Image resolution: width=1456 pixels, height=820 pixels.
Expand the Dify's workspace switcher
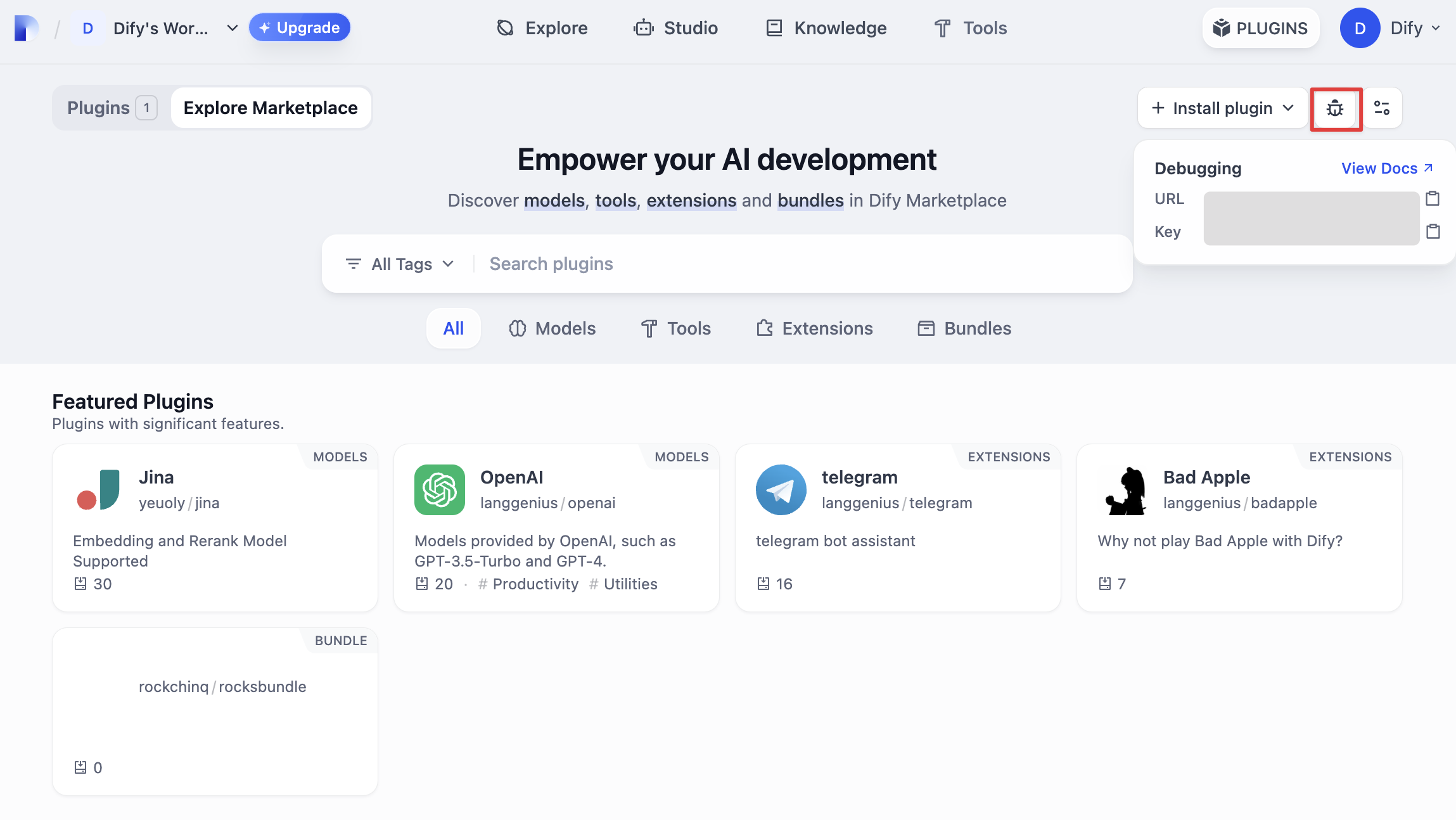pos(160,28)
